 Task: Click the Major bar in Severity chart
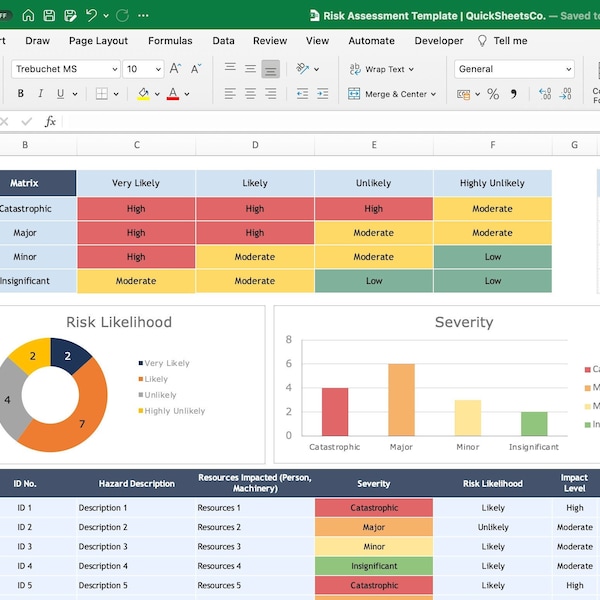coord(401,400)
